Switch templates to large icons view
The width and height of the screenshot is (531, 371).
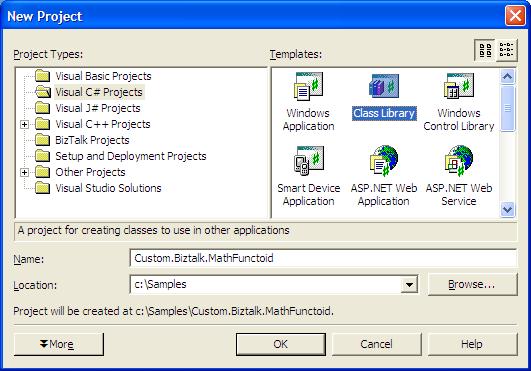pos(485,50)
